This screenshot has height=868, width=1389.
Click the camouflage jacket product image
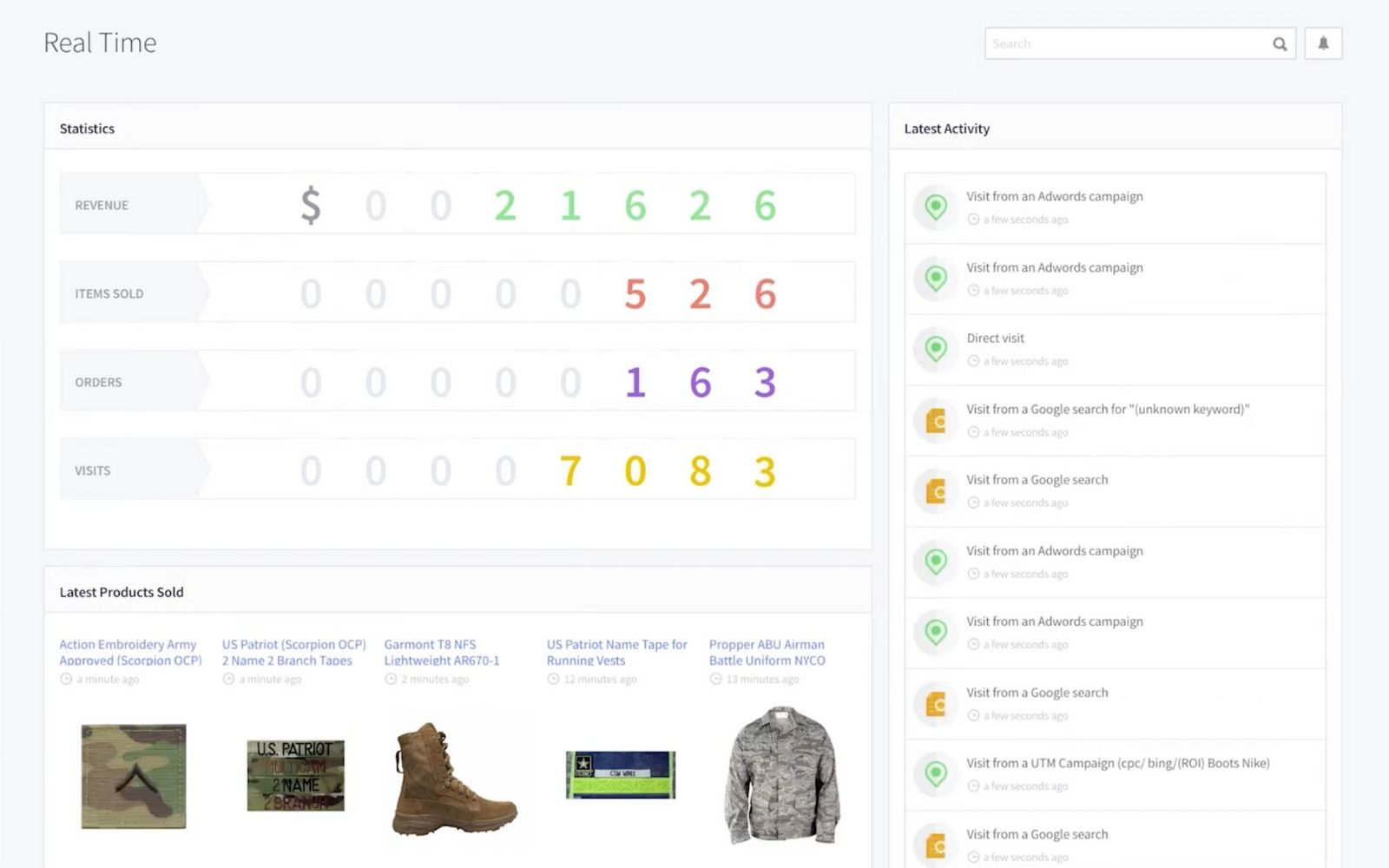point(782,775)
